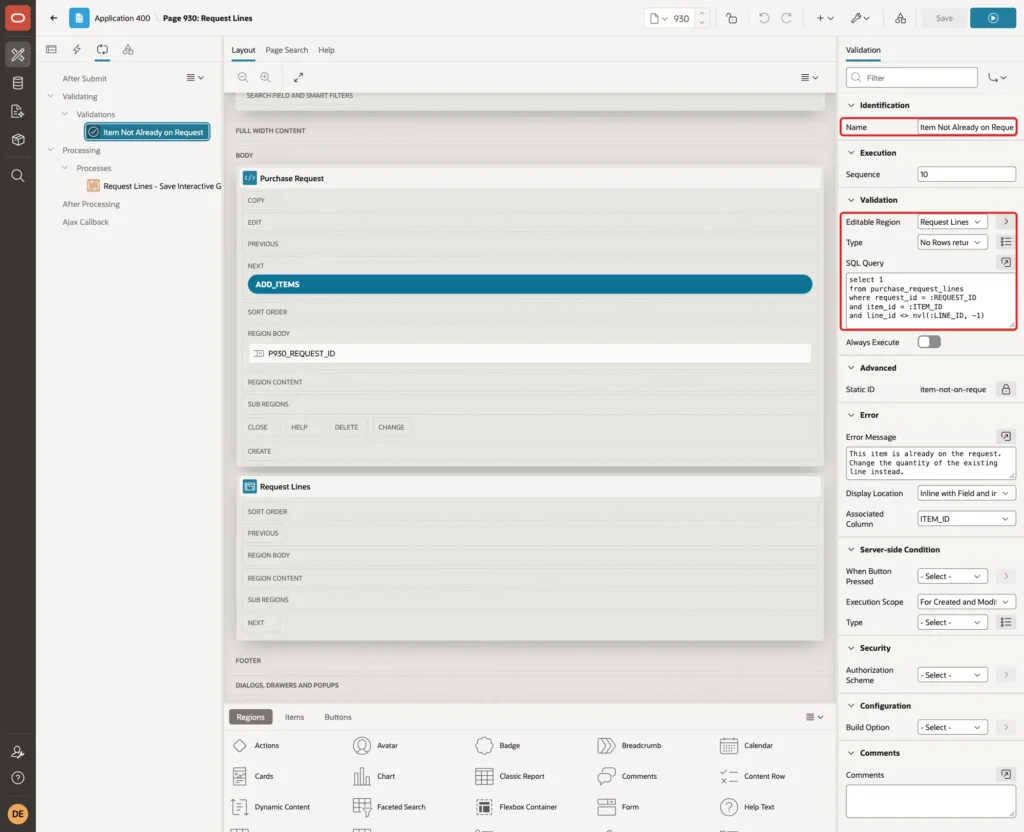
Task: Select the Layout tab
Action: point(243,50)
